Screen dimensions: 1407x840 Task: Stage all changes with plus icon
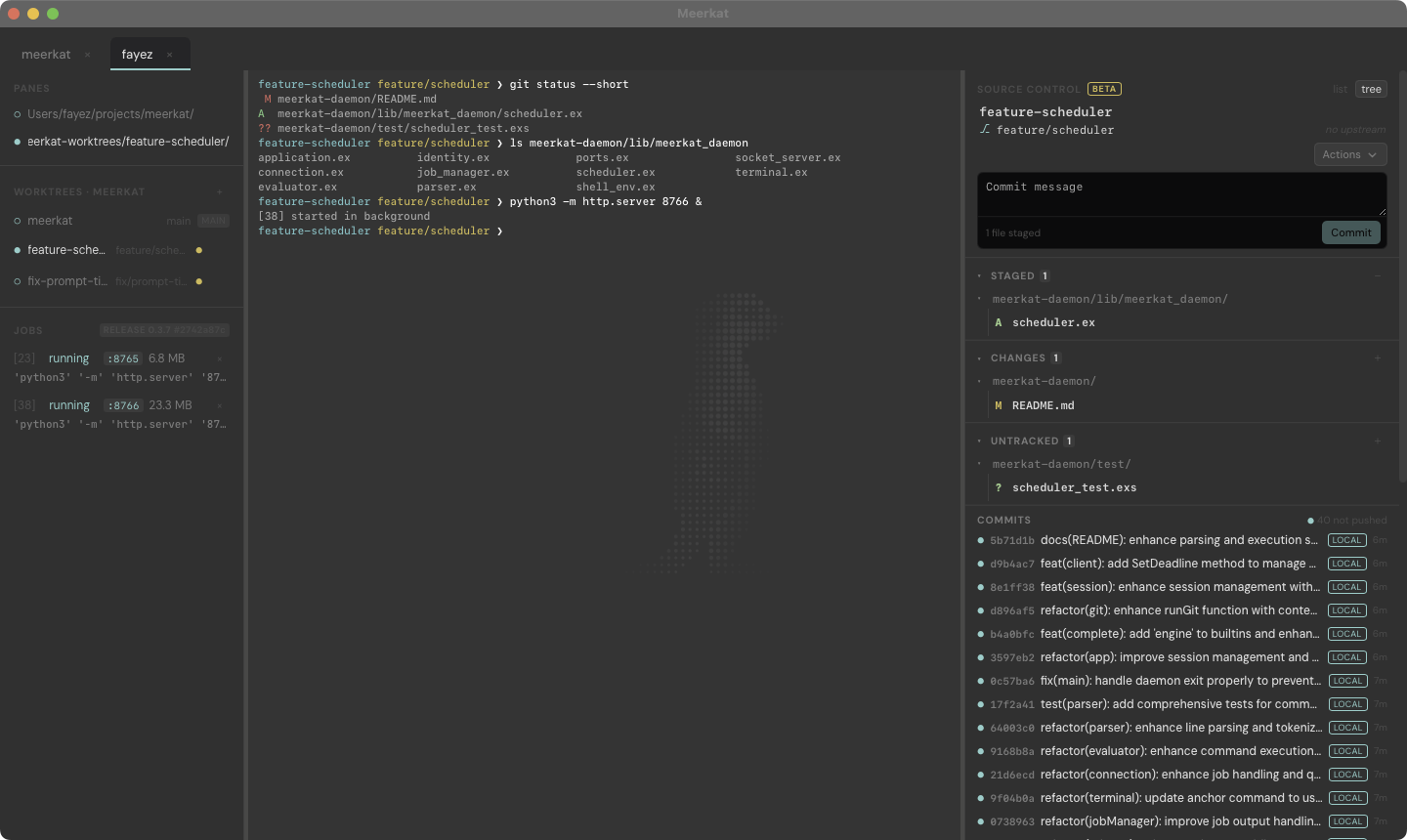[1379, 358]
